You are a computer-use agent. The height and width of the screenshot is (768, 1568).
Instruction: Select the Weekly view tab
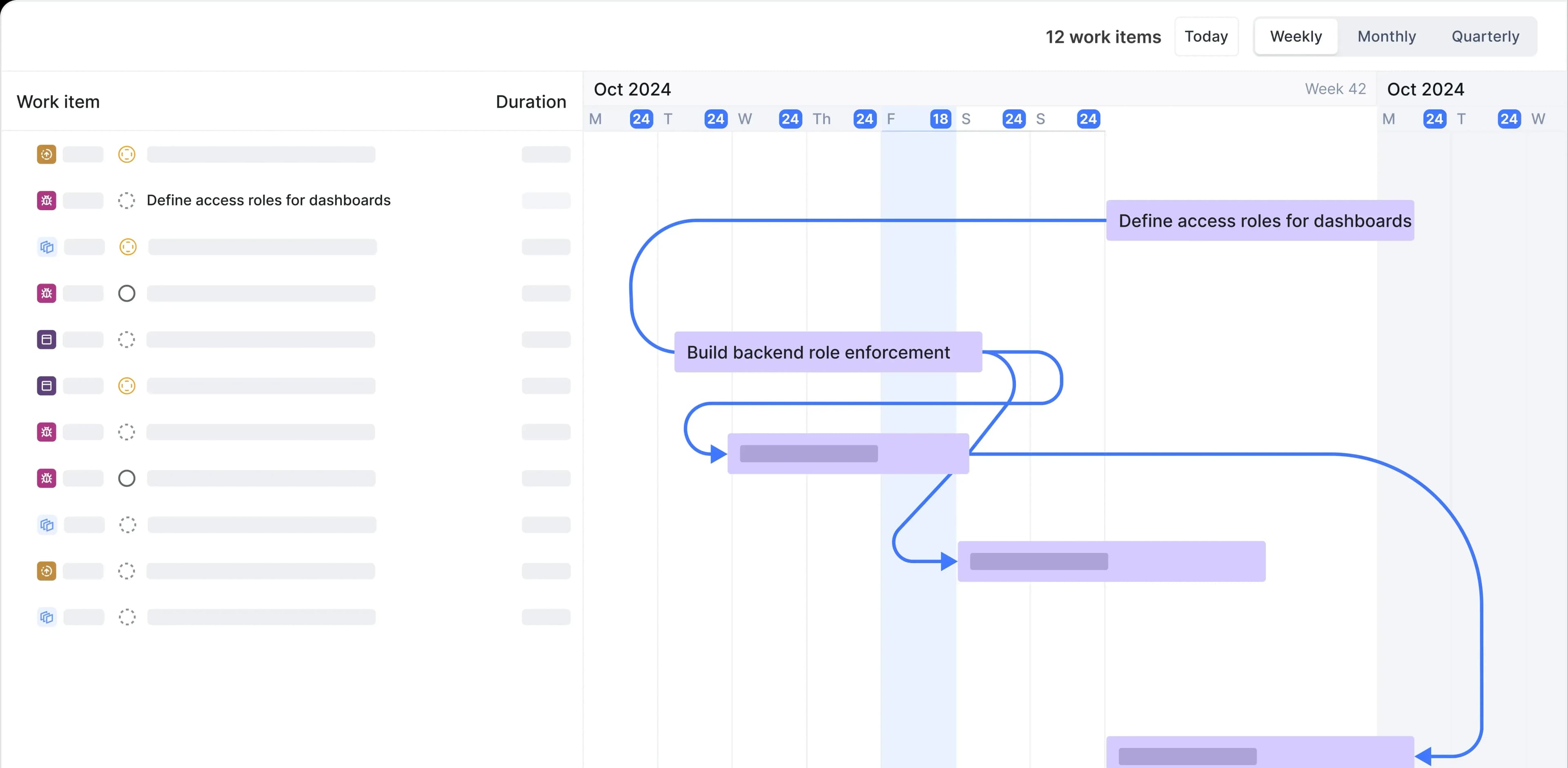coord(1295,36)
